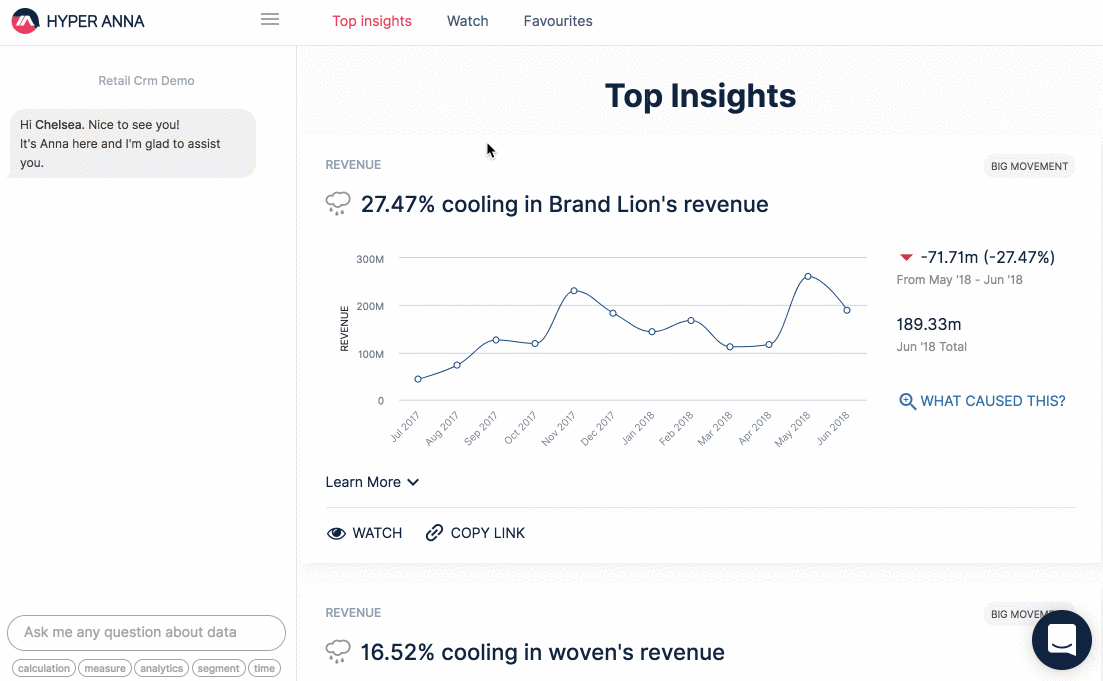
Task: Click the red downward triangle change indicator
Action: coord(906,258)
